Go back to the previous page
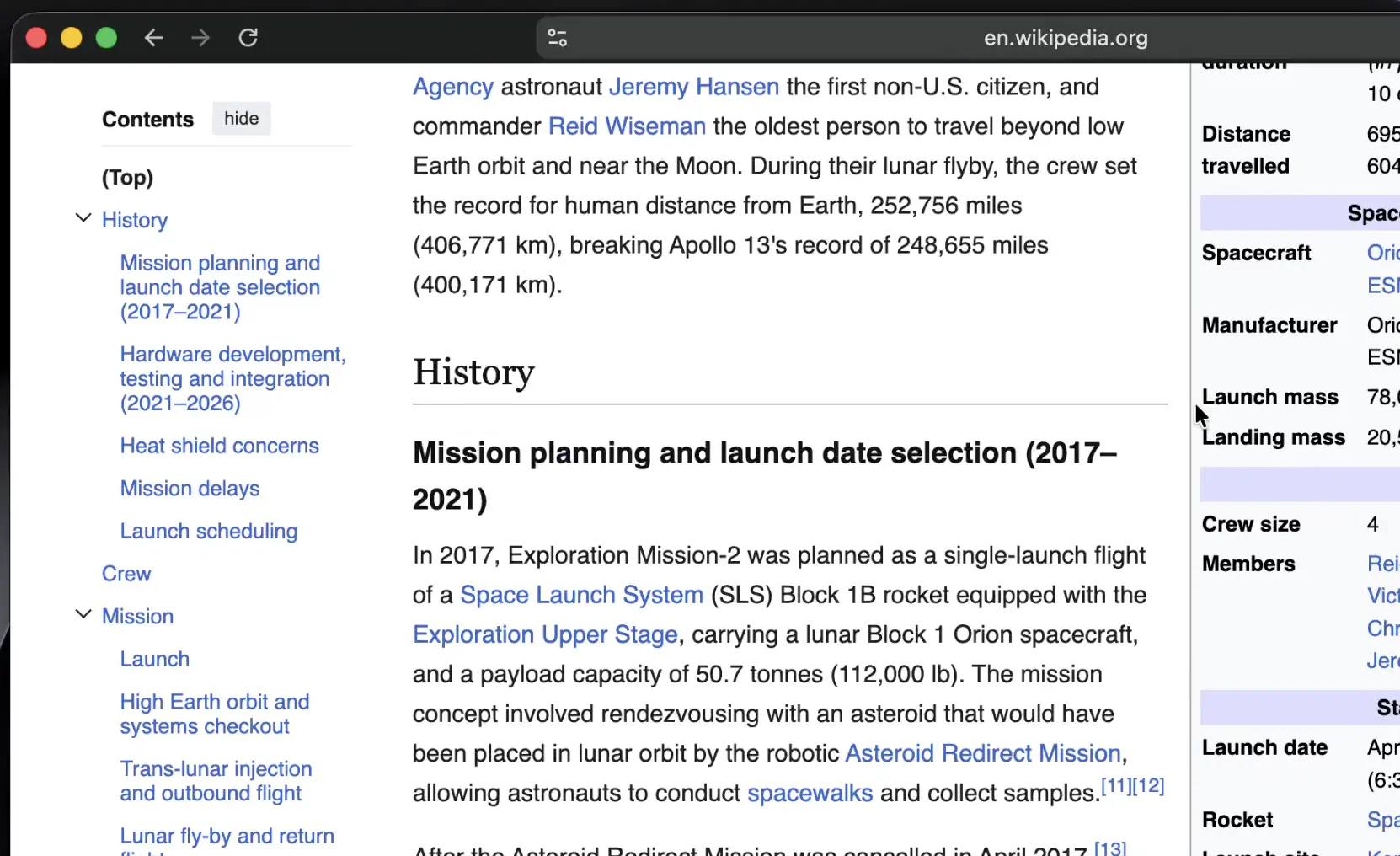1400x856 pixels. 152,37
